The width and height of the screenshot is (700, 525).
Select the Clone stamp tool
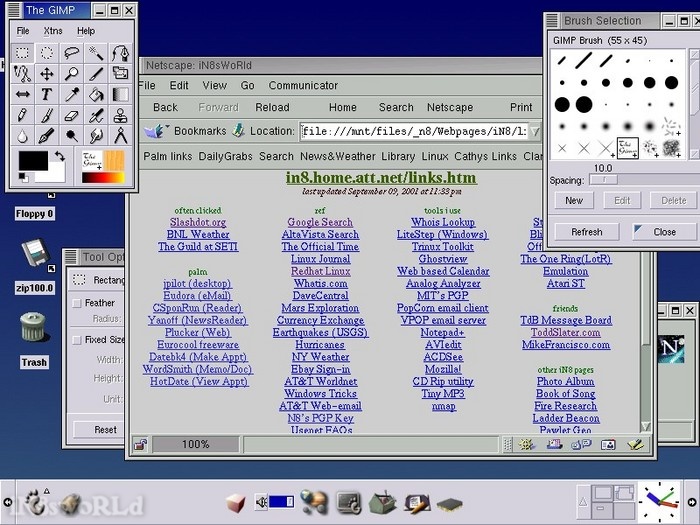[121, 115]
